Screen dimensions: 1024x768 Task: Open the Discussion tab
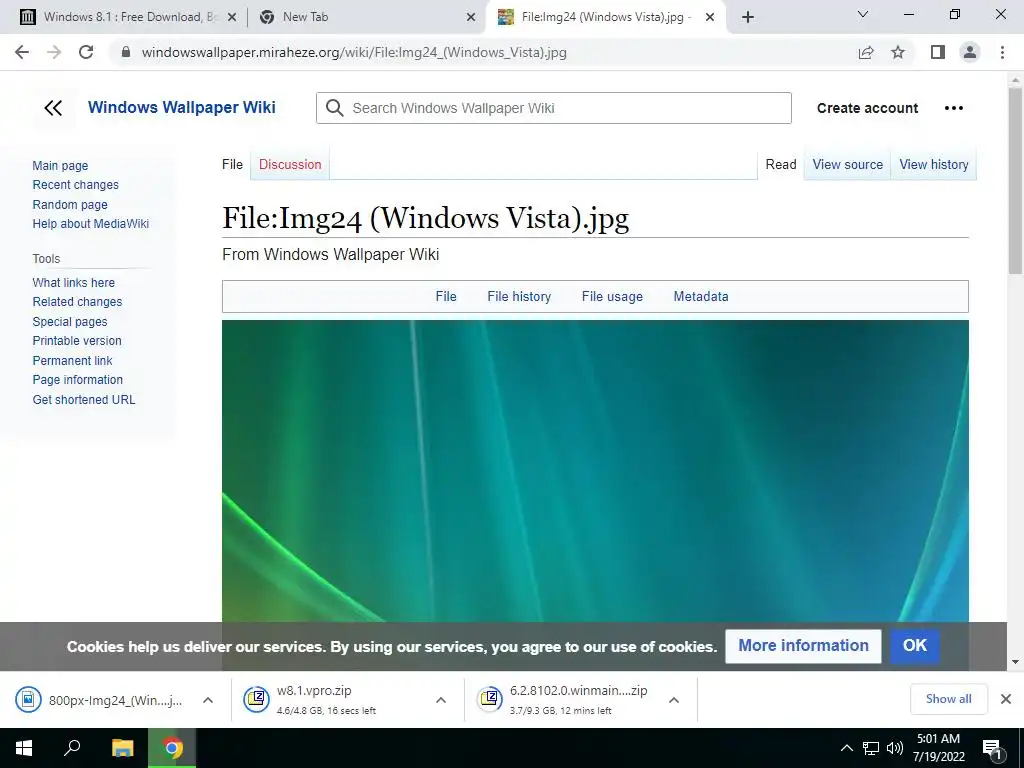[x=290, y=165]
